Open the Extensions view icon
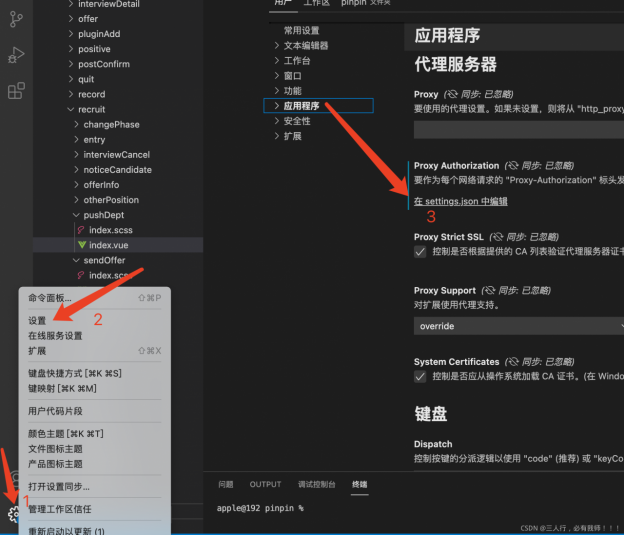Image resolution: width=624 pixels, height=535 pixels. click(x=16, y=91)
